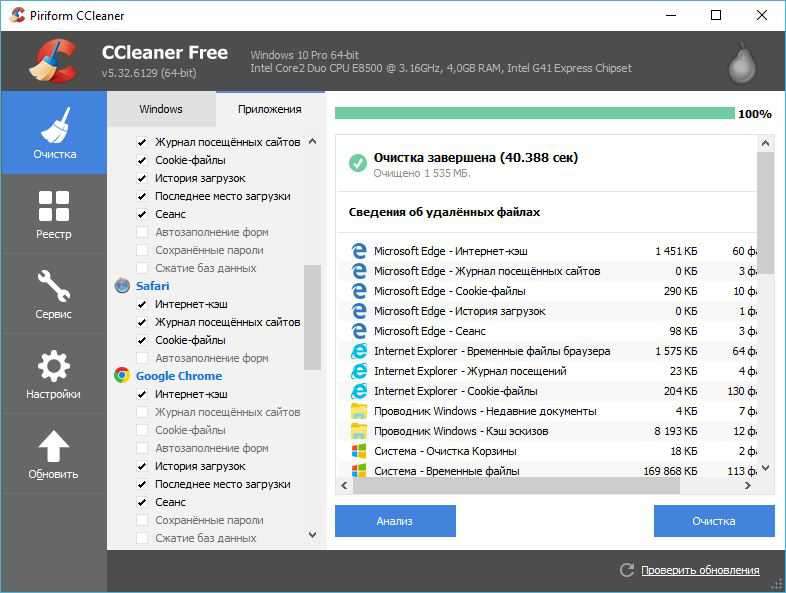This screenshot has width=786, height=593.
Task: Switch to the Windows tab
Action: [x=161, y=109]
